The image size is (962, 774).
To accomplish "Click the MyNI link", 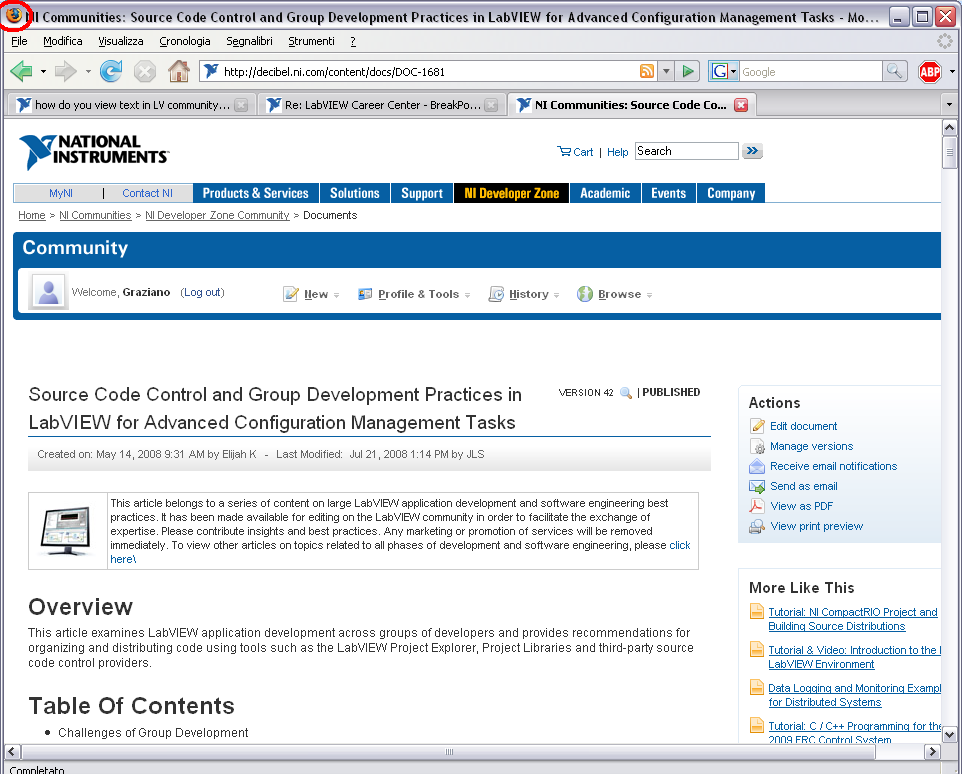I will point(61,193).
